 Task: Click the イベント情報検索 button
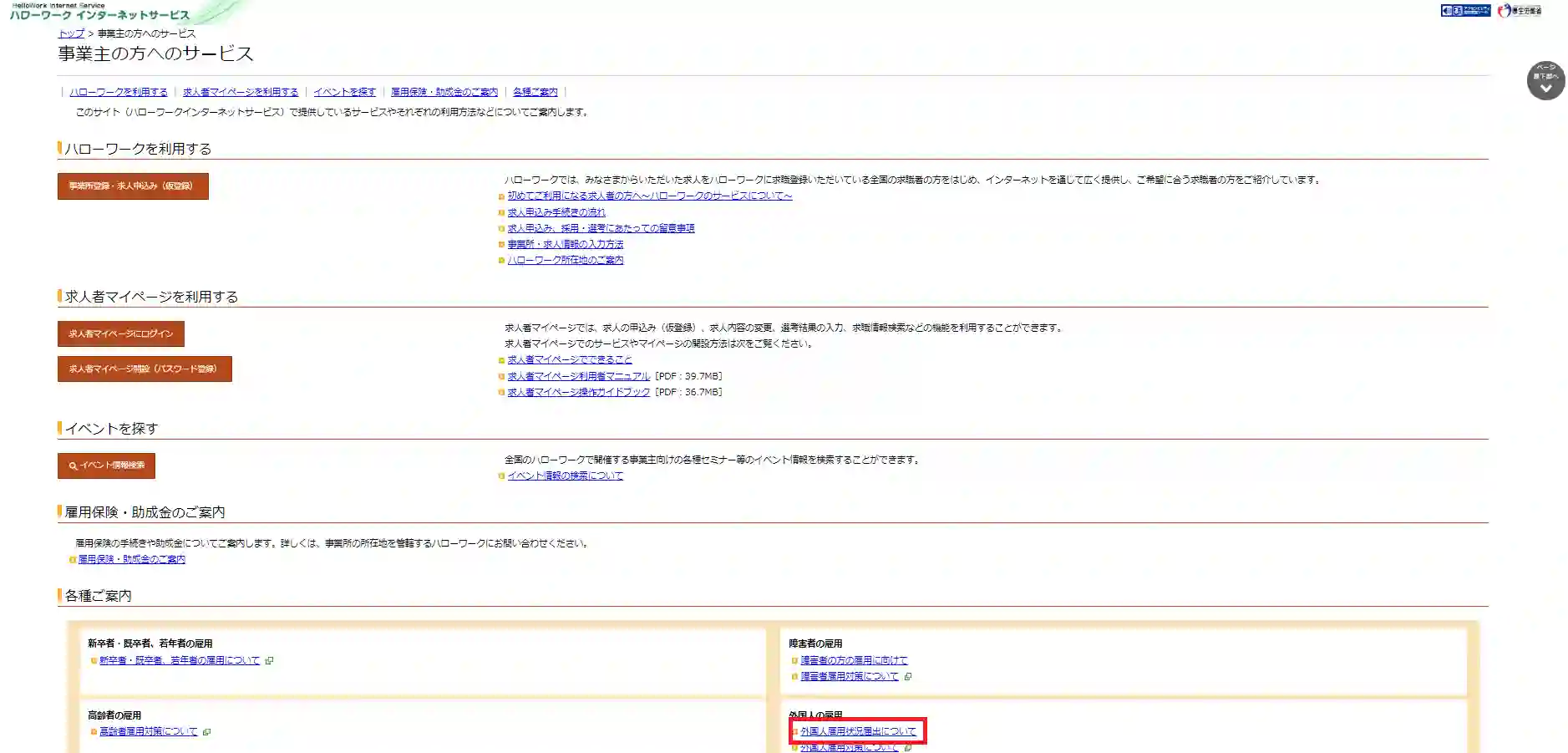pos(106,466)
